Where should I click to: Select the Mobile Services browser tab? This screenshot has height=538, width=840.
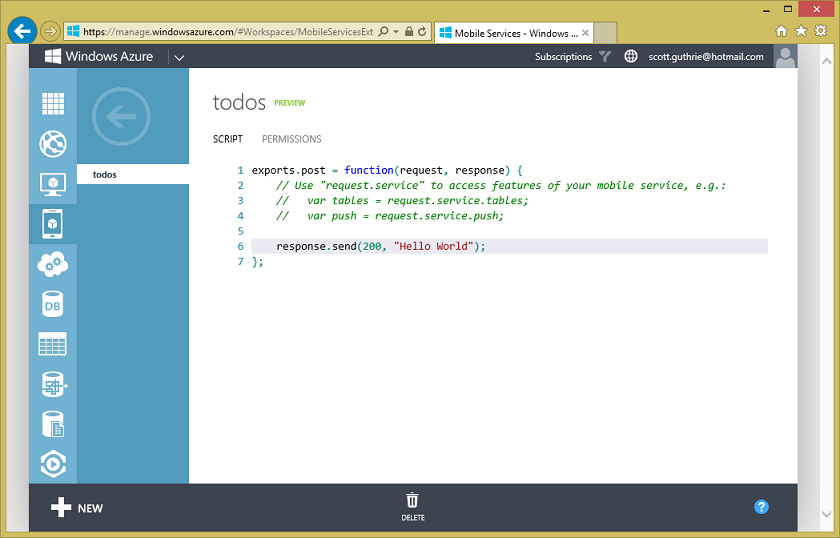(513, 33)
